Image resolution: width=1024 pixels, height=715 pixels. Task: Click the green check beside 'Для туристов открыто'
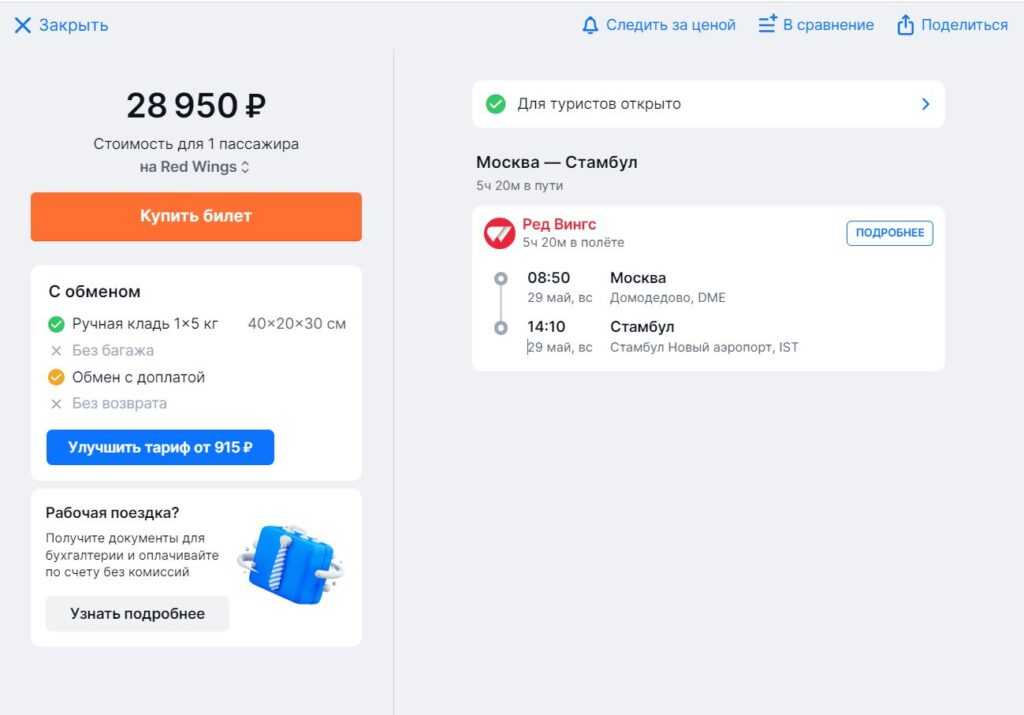coord(495,104)
